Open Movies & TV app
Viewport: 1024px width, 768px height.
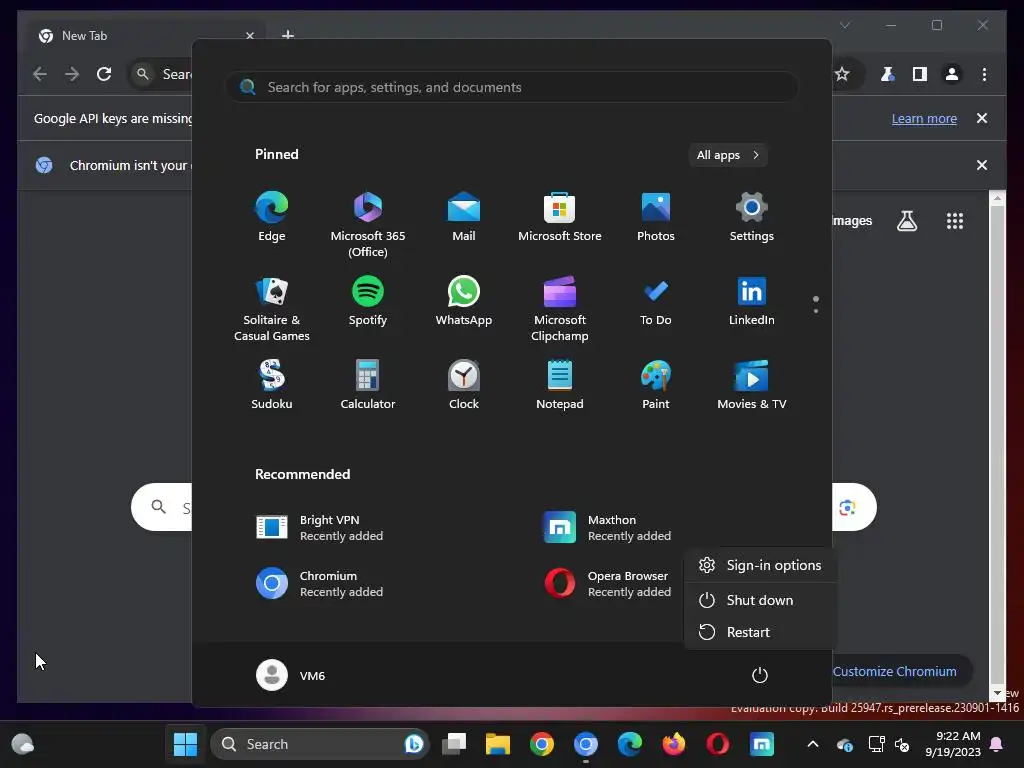[x=752, y=385]
